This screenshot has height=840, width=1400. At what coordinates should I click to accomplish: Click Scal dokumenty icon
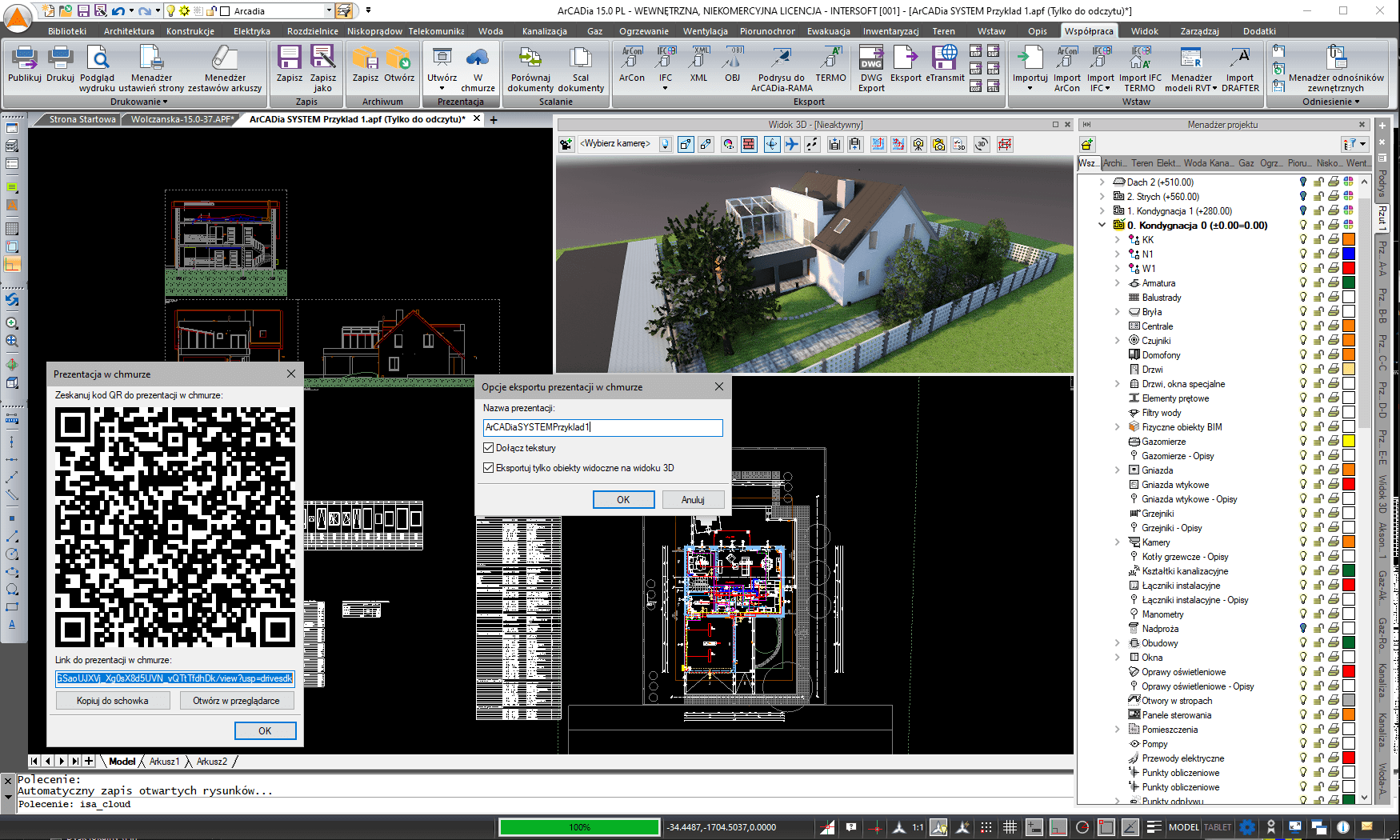(581, 69)
